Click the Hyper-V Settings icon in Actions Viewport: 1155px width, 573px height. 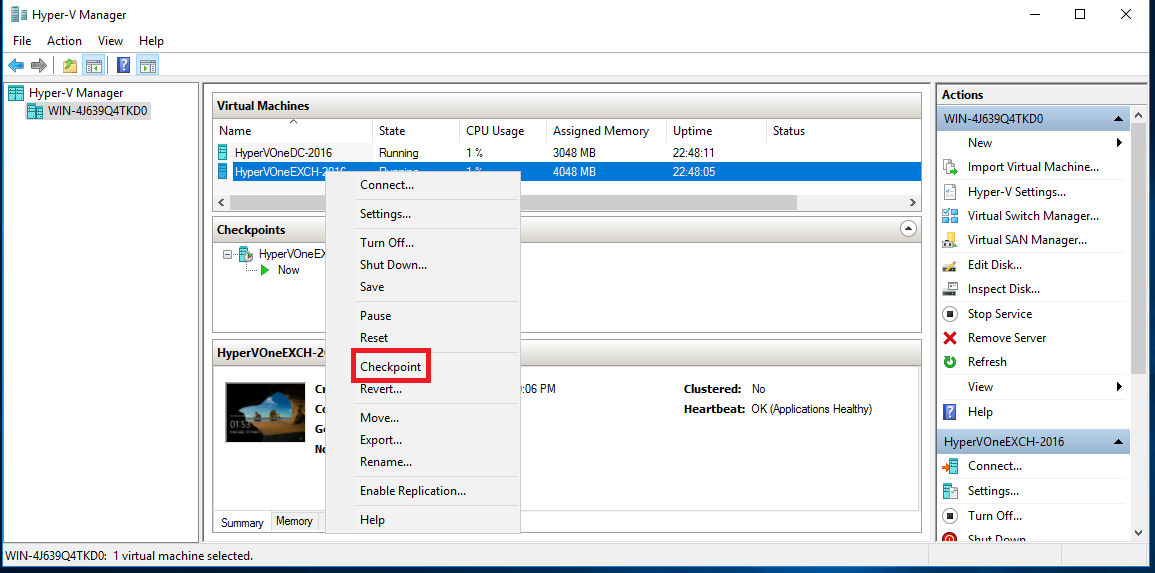[x=950, y=191]
